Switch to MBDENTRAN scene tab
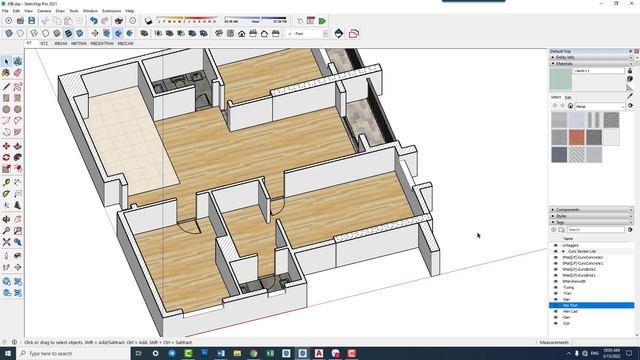The height and width of the screenshot is (360, 640). (102, 43)
